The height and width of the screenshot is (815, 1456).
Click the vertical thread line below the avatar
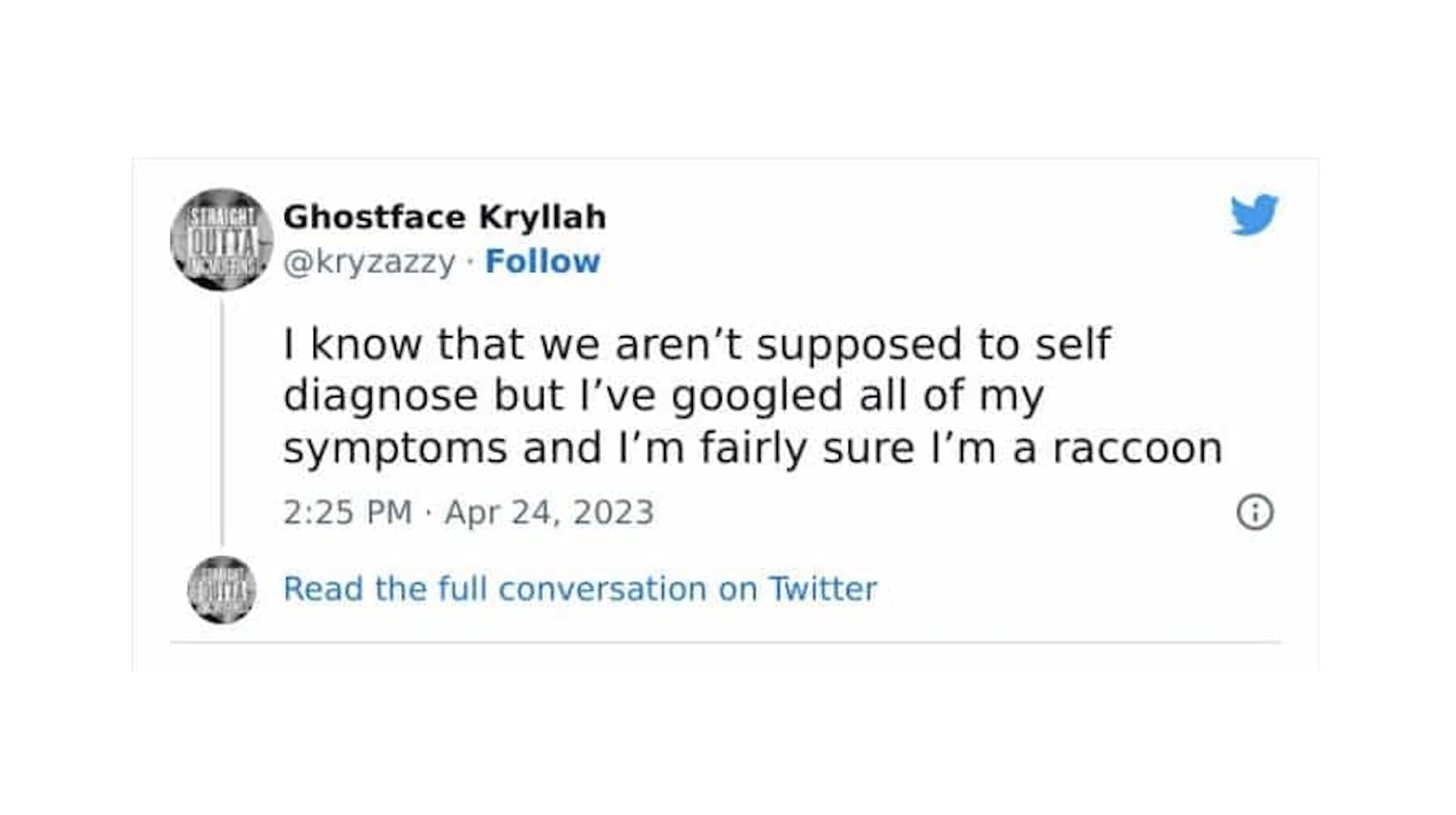222,422
